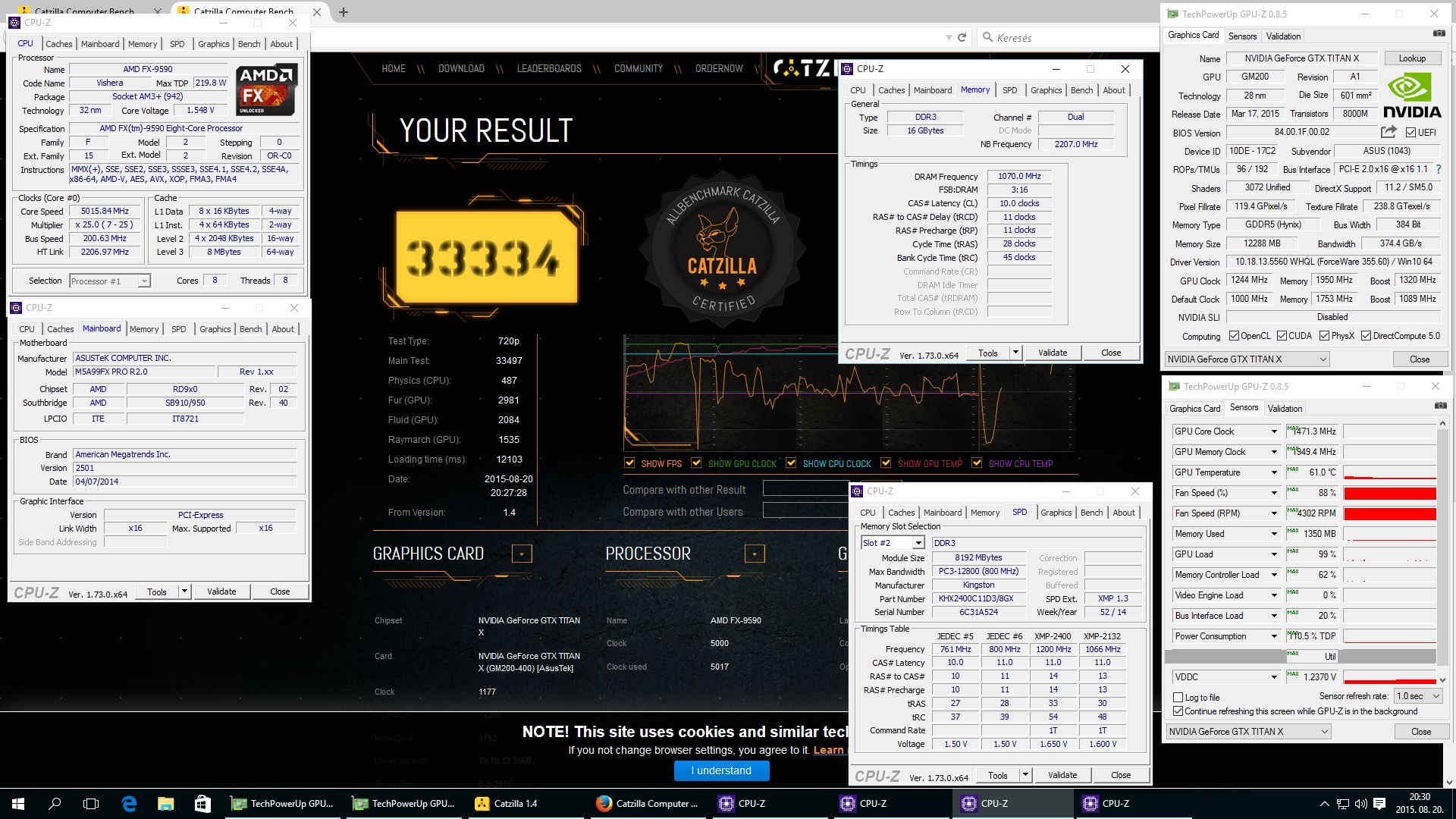Open the Slot #2 memory slot dropdown
This screenshot has height=819, width=1456.
918,543
